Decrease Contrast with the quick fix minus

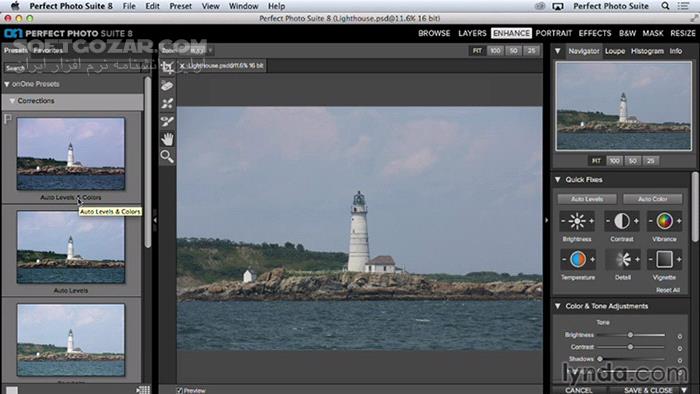coord(608,221)
